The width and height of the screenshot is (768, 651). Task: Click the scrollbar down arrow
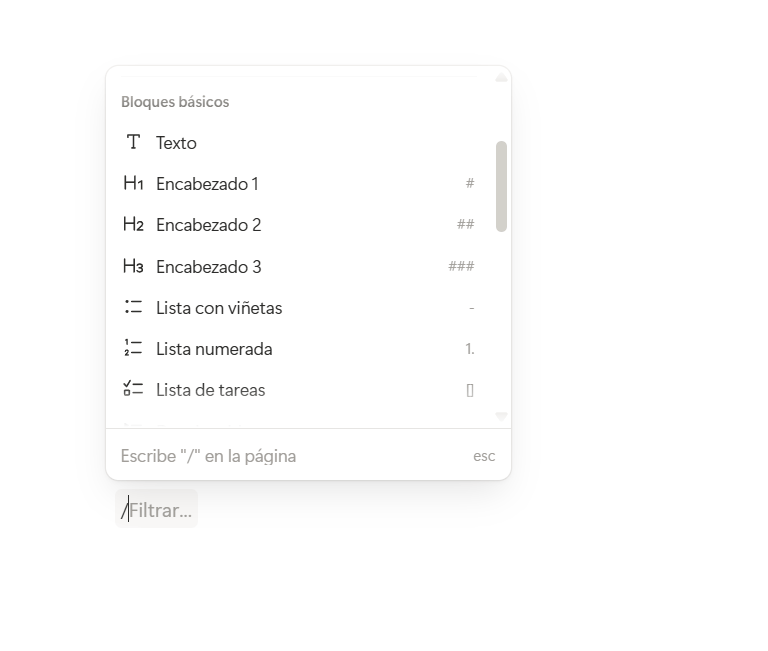(501, 416)
